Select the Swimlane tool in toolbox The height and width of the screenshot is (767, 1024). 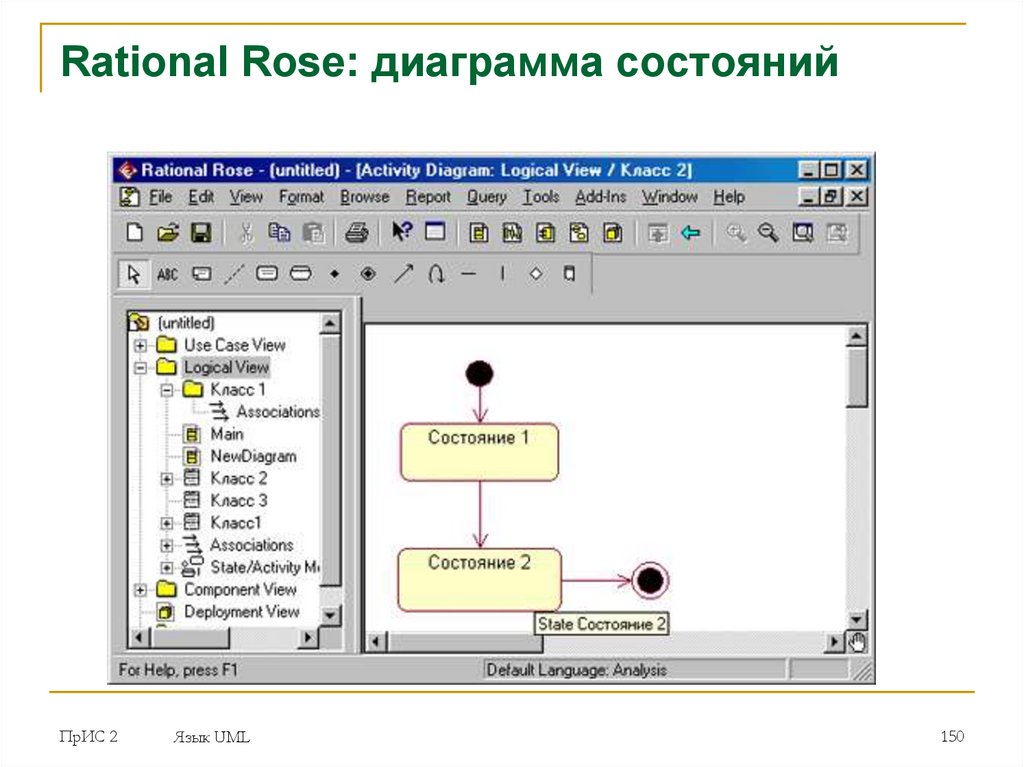569,274
